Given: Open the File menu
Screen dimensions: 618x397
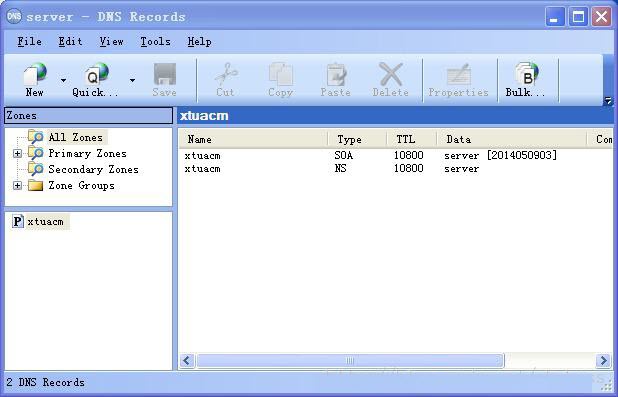Looking at the screenshot, I should [x=29, y=41].
